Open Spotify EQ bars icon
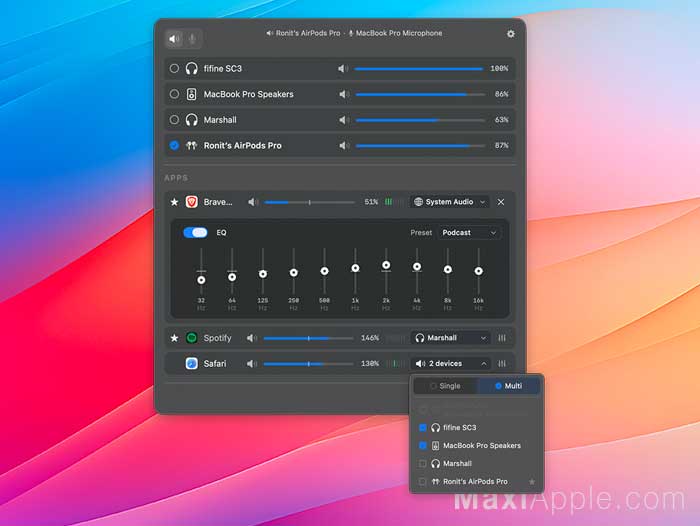Image resolution: width=700 pixels, height=526 pixels. point(502,338)
